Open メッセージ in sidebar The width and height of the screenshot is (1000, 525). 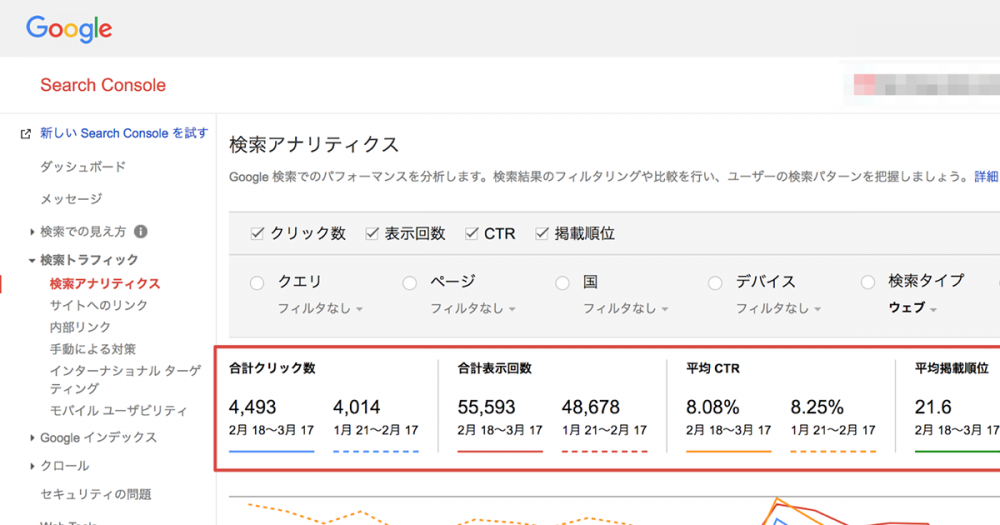(x=71, y=199)
